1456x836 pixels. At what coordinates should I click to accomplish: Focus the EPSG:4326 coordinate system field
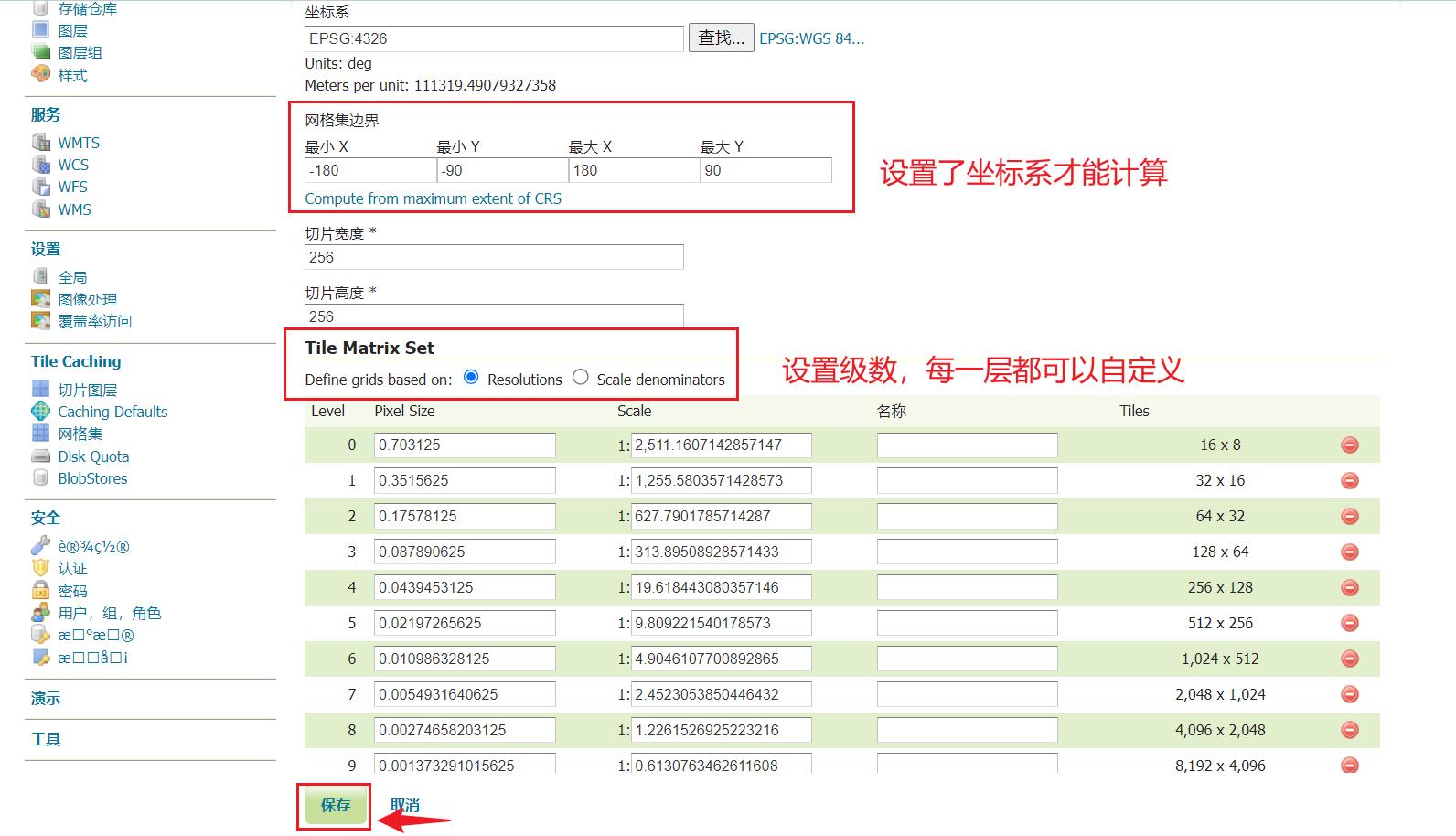(494, 38)
